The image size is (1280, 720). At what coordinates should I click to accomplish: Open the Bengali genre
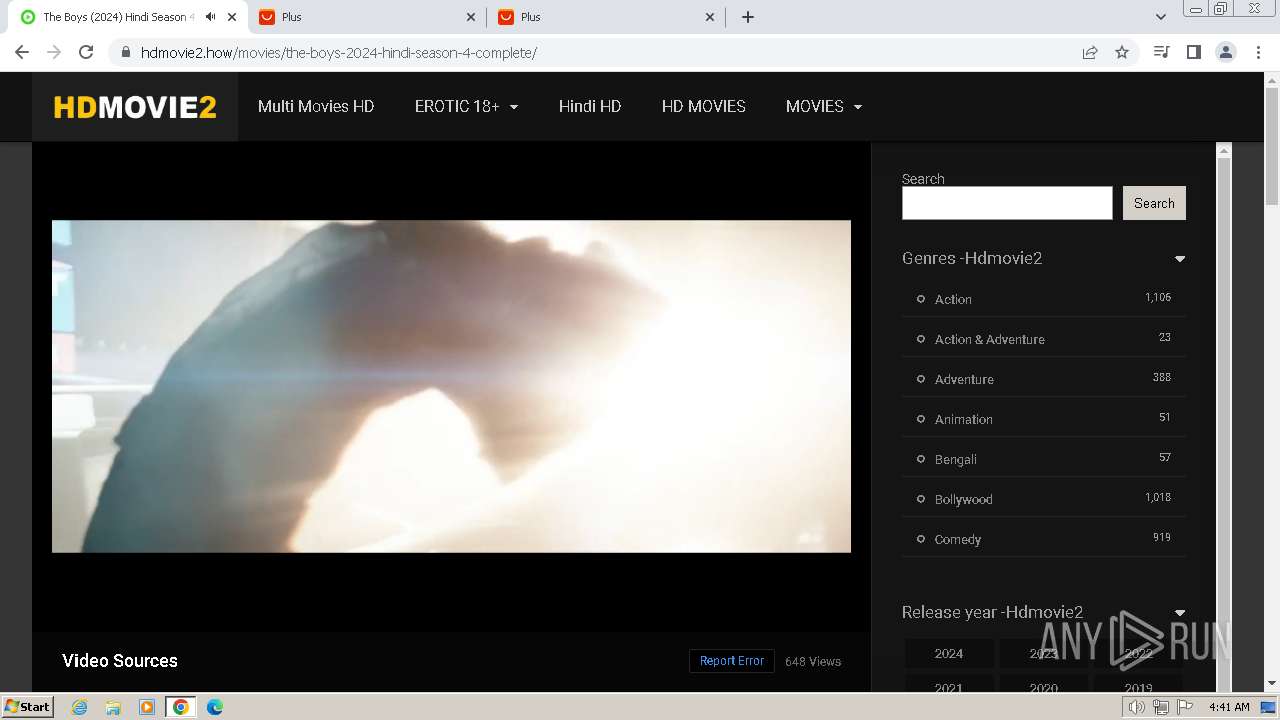point(955,459)
